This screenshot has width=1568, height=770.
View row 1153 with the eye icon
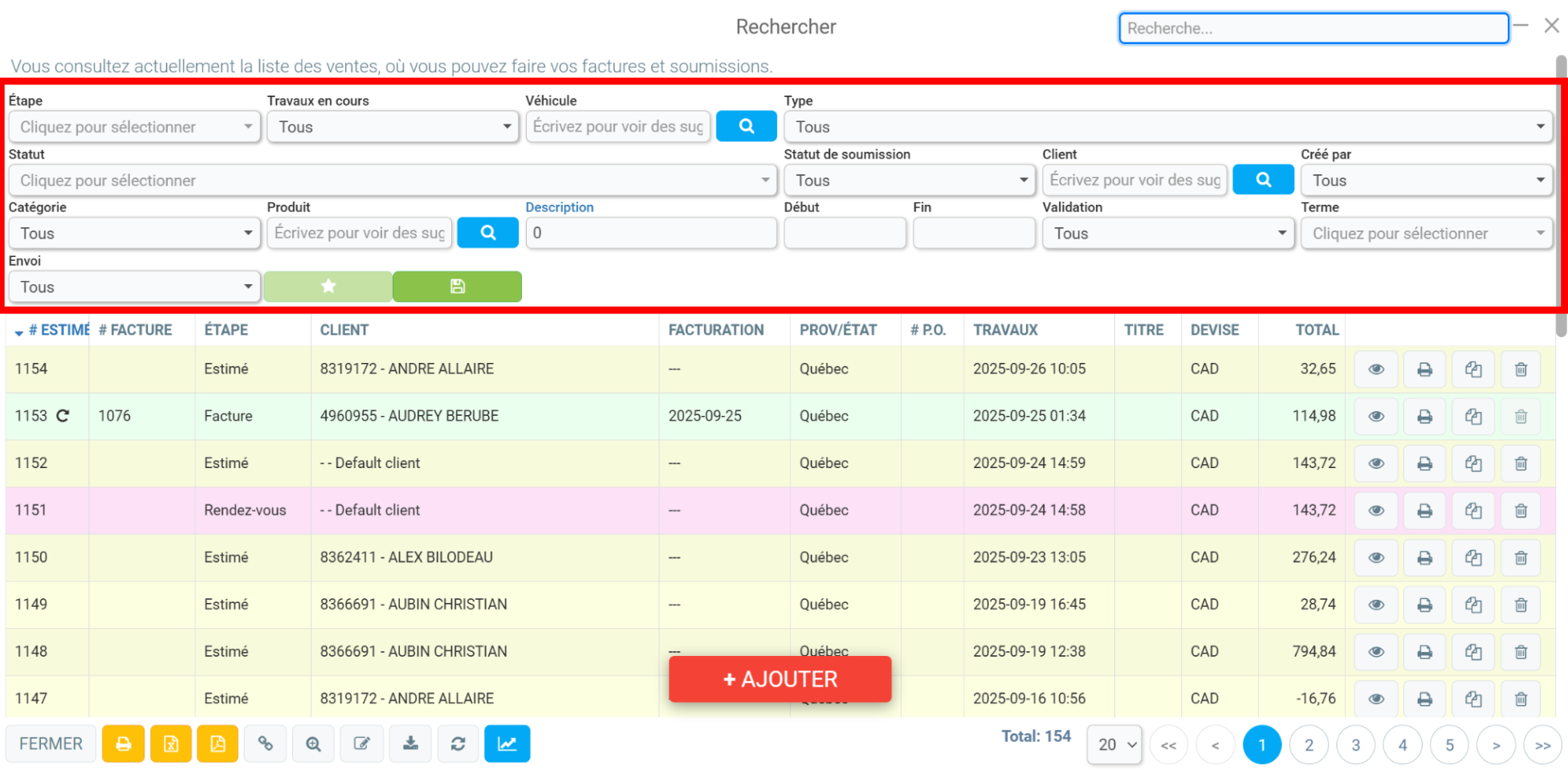pos(1376,417)
